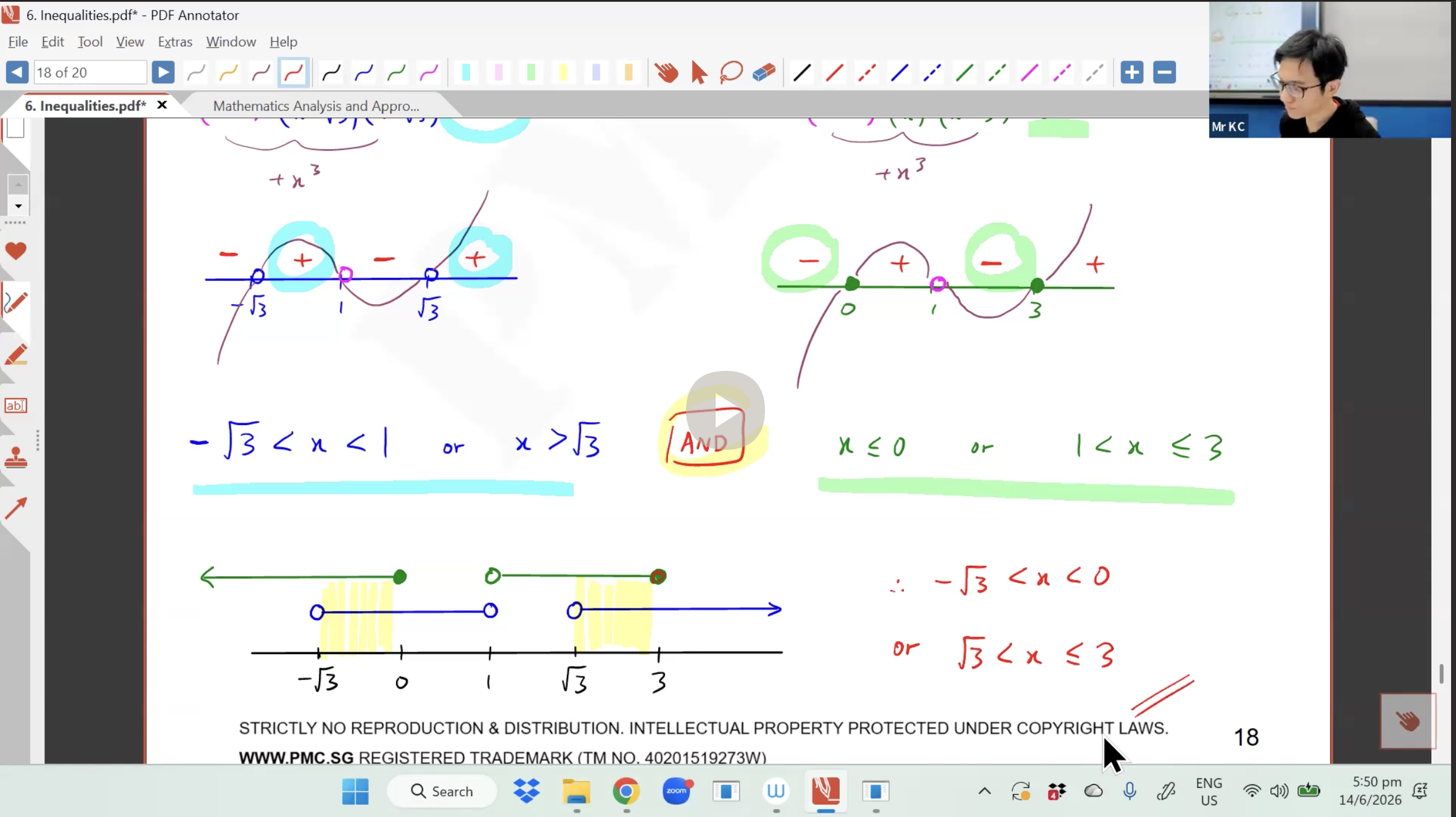Open the Extras menu
The height and width of the screenshot is (817, 1456).
pyautogui.click(x=175, y=41)
